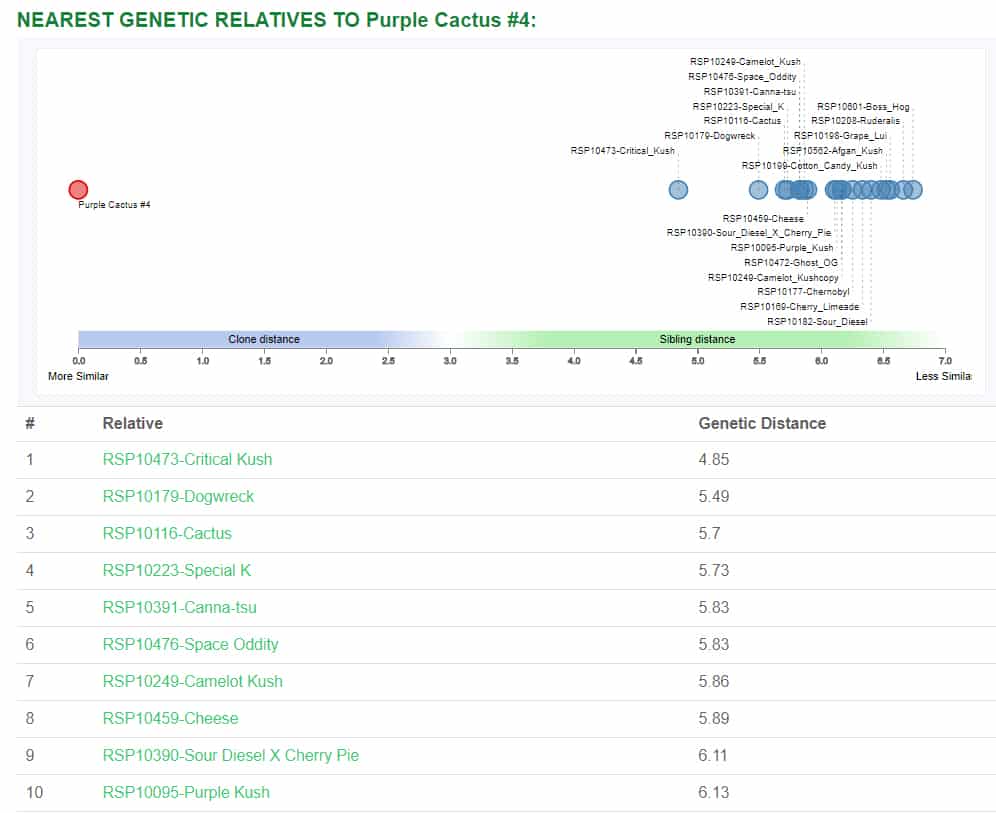
Task: View the RSP10095-Purple Kush table link
Action: 186,793
